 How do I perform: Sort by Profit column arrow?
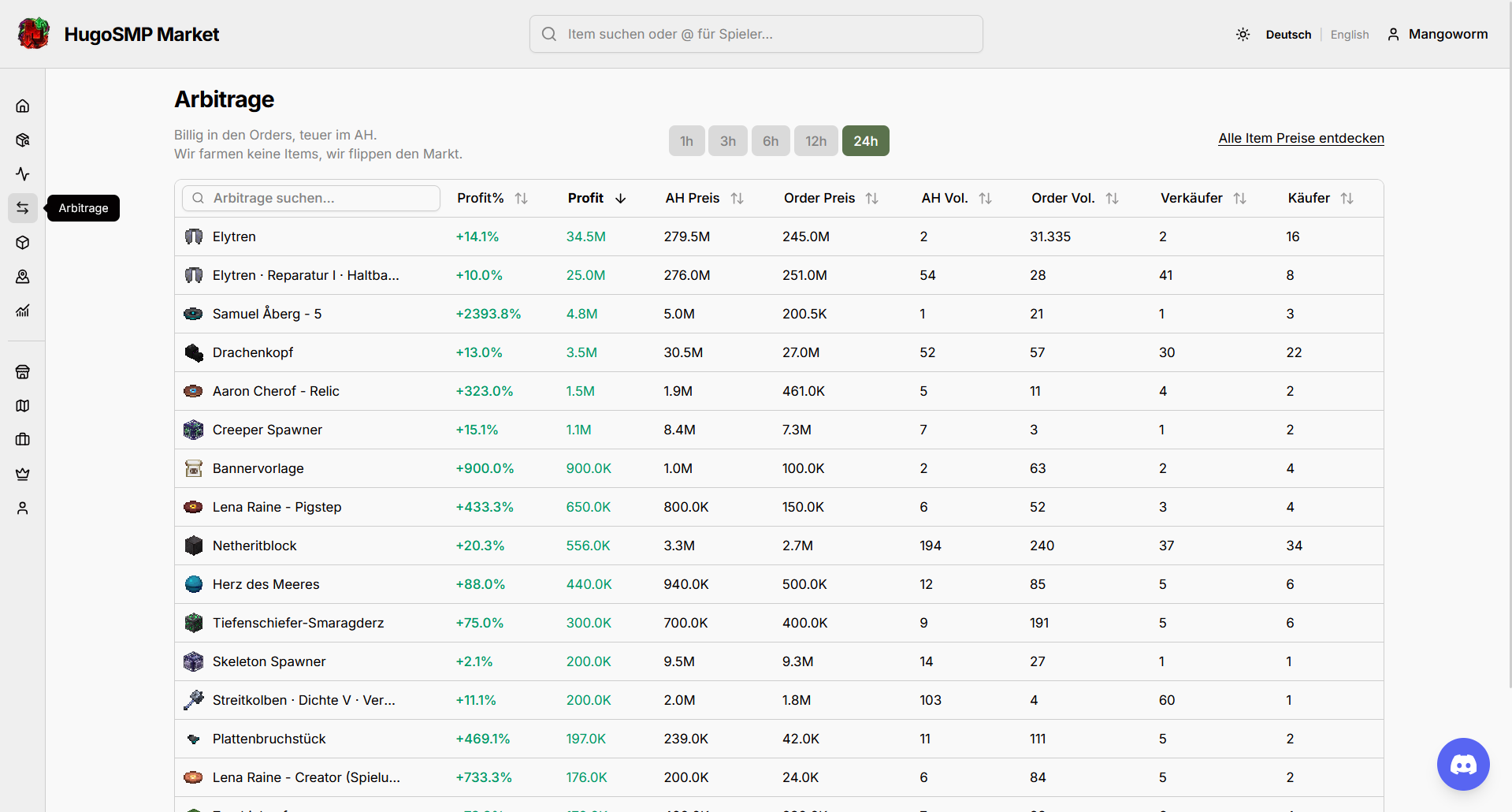[621, 199]
